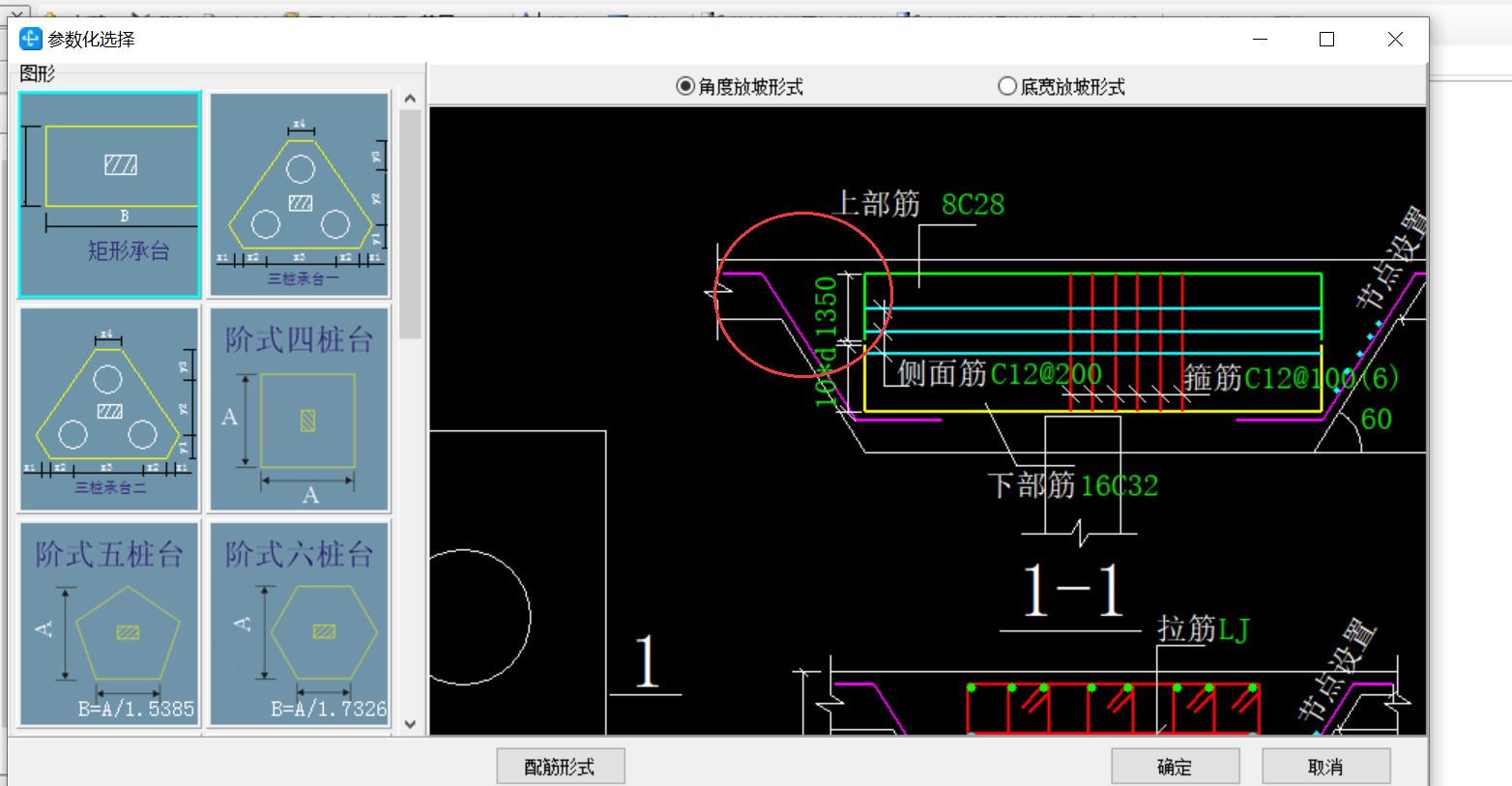Viewport: 1512px width, 786px height.
Task: Confirm with the 确定 button
Action: [1176, 767]
